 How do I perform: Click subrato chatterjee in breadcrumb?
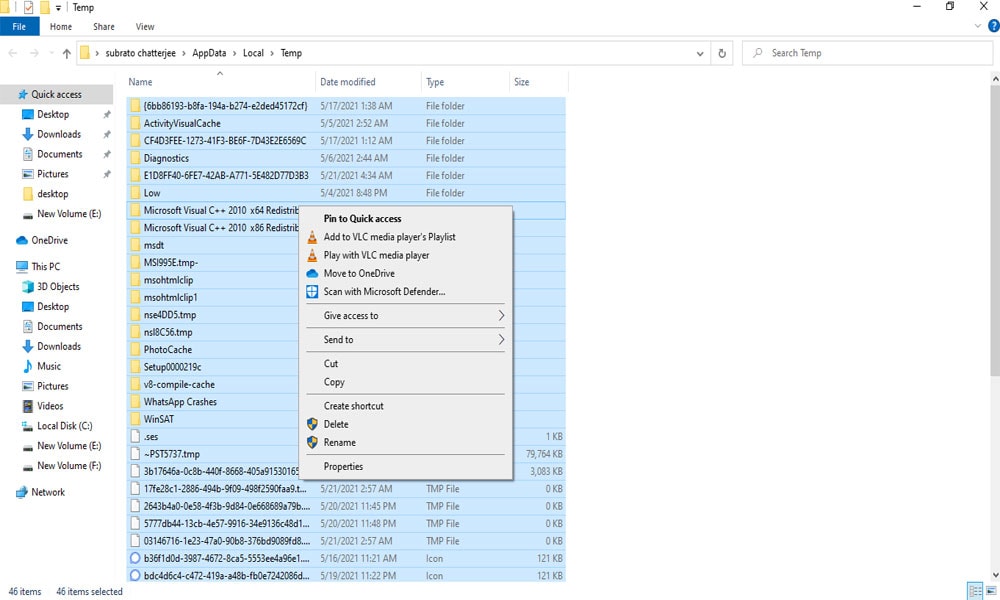coord(140,54)
